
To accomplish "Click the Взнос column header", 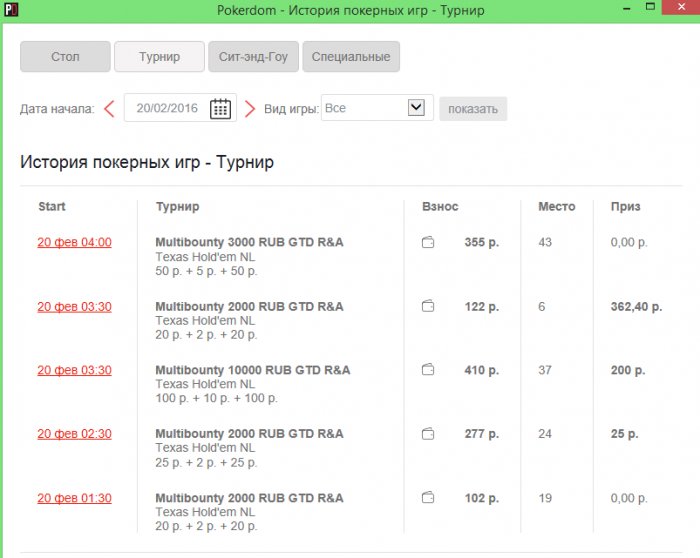I will [x=440, y=206].
